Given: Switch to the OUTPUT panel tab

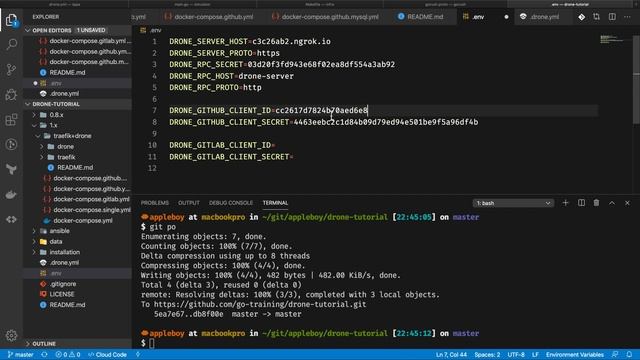Looking at the screenshot, I should click(189, 203).
